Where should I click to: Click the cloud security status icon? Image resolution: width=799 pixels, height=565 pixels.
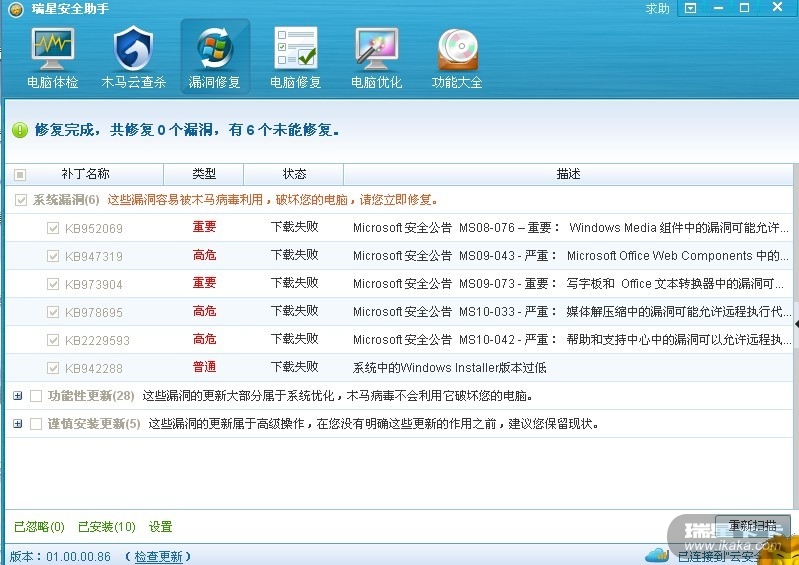click(x=657, y=554)
